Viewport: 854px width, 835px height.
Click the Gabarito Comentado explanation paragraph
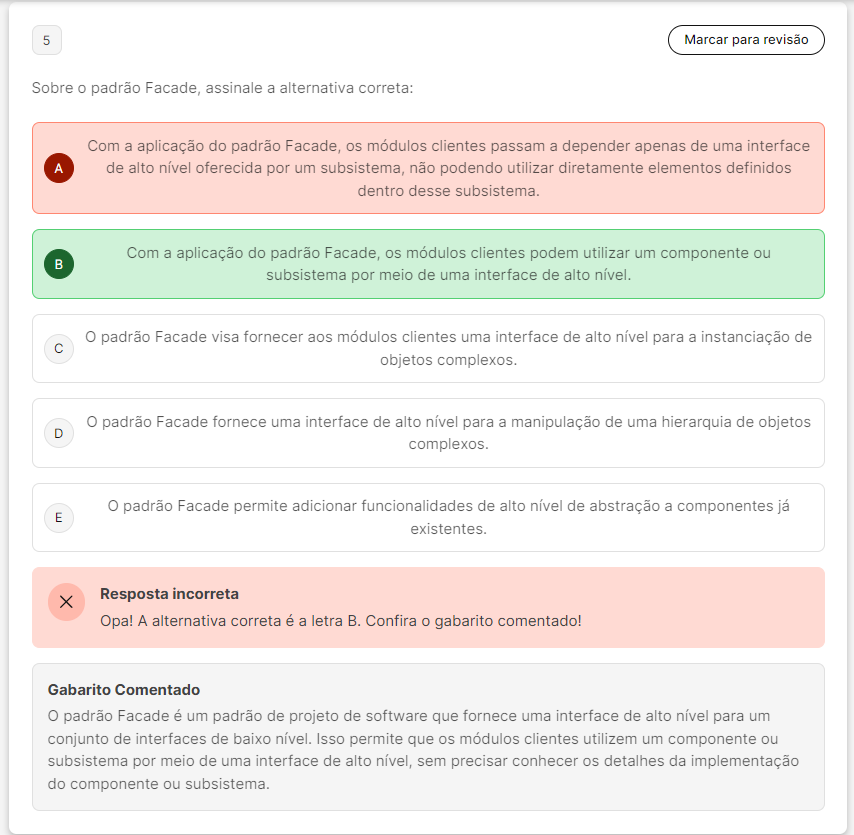point(423,750)
